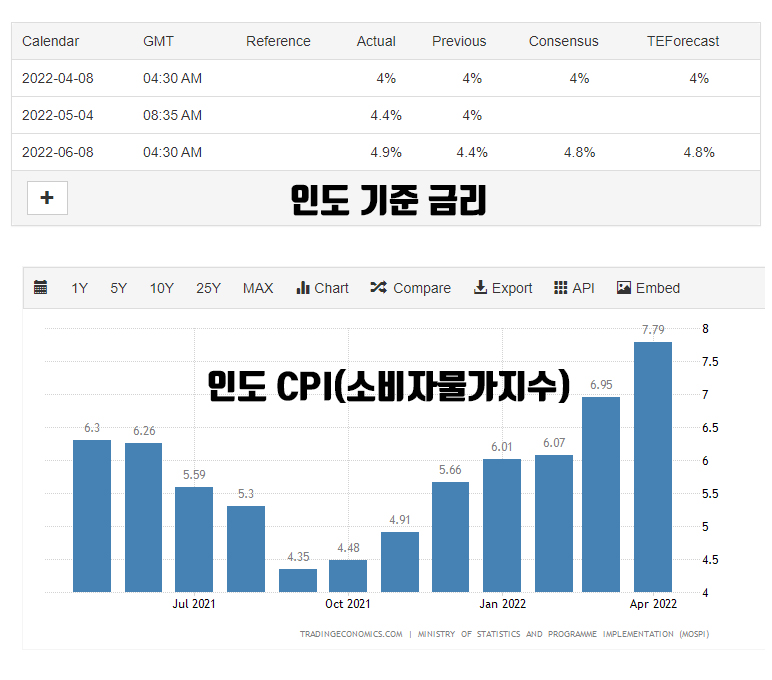The image size is (772, 680).
Task: Select the 25Y time range
Action: point(208,288)
